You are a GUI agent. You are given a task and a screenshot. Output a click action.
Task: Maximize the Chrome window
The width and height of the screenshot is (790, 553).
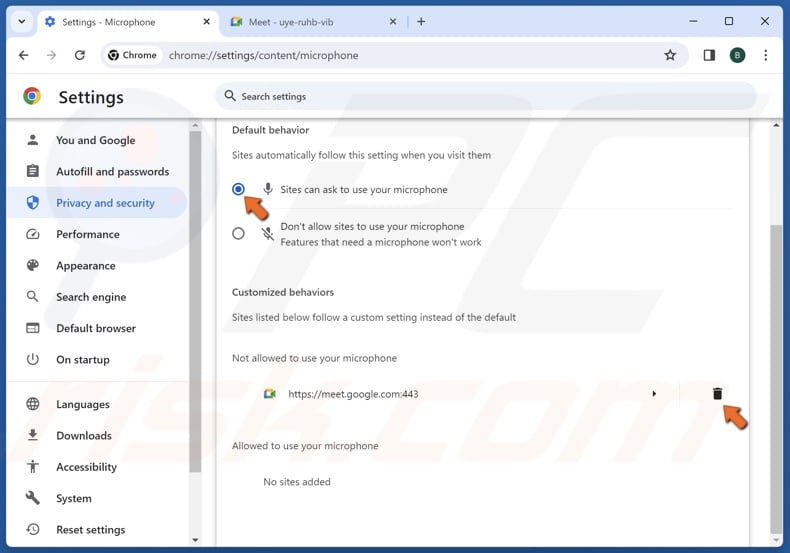[729, 21]
